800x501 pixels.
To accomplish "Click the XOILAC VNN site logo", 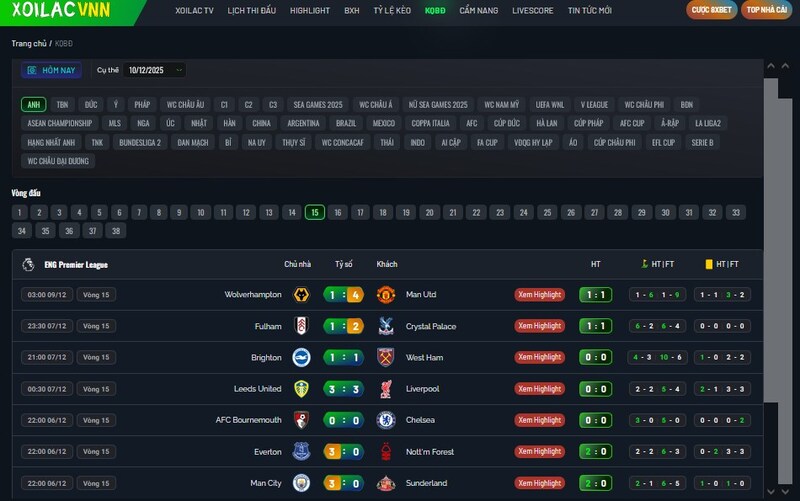I will [62, 10].
